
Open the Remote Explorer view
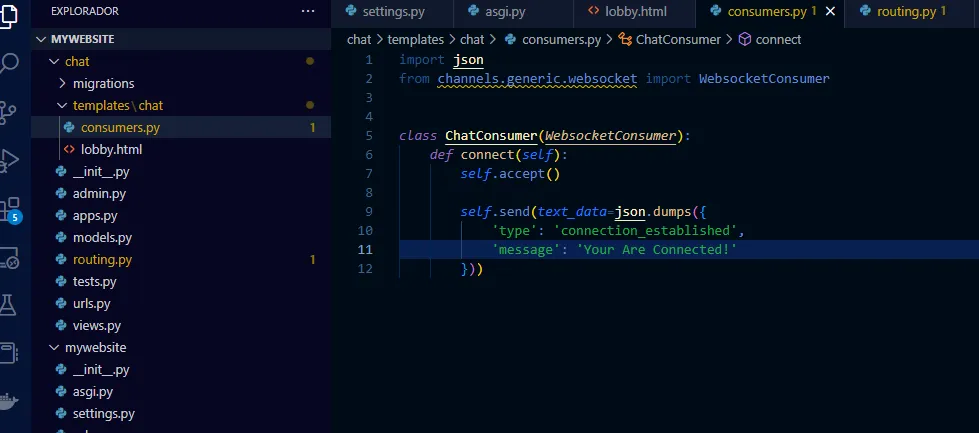(10, 259)
